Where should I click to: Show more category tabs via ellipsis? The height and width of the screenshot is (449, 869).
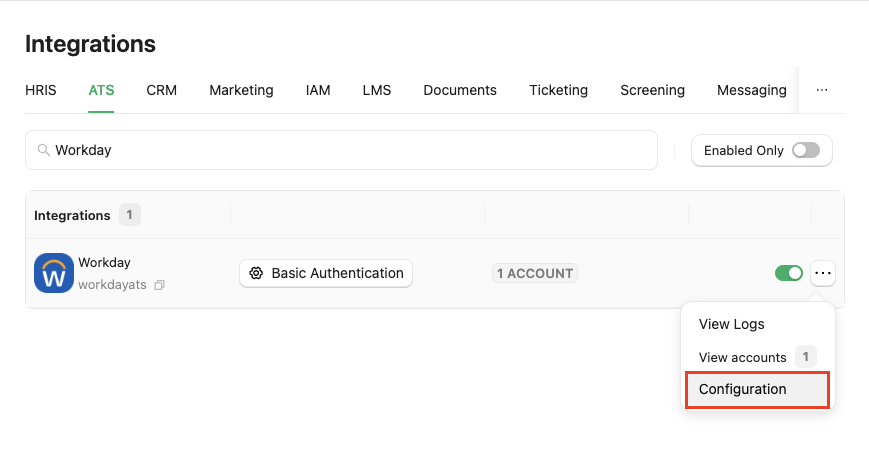point(822,90)
